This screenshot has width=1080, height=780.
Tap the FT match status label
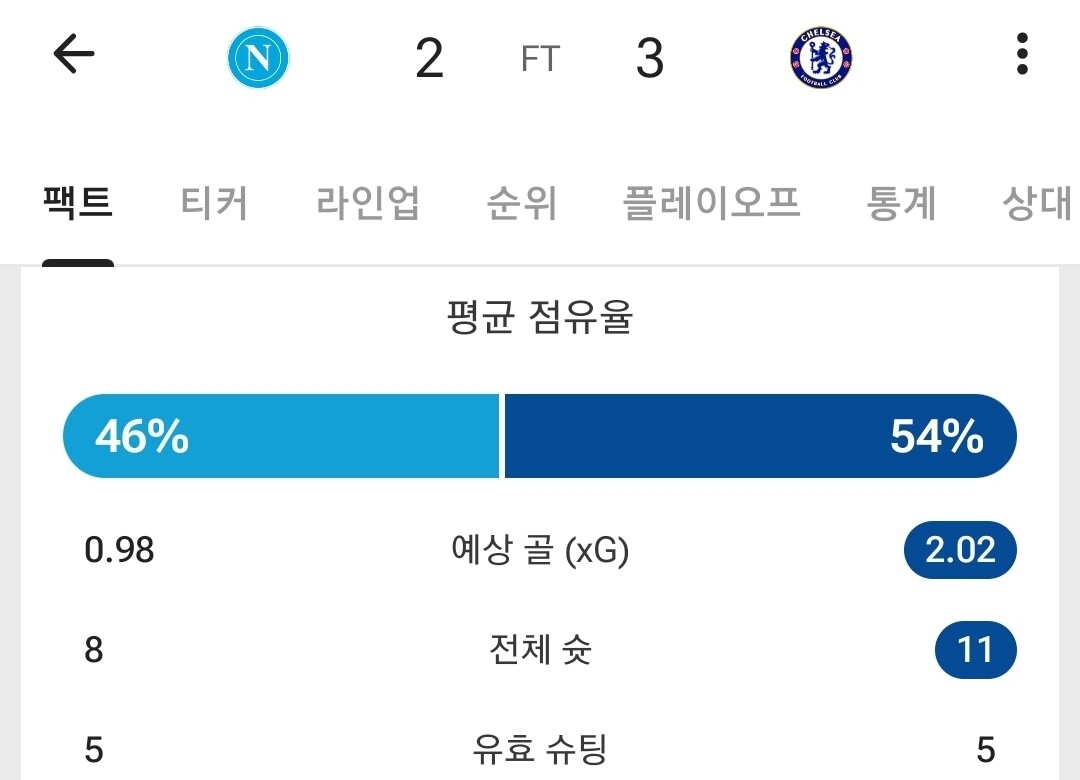pos(540,60)
